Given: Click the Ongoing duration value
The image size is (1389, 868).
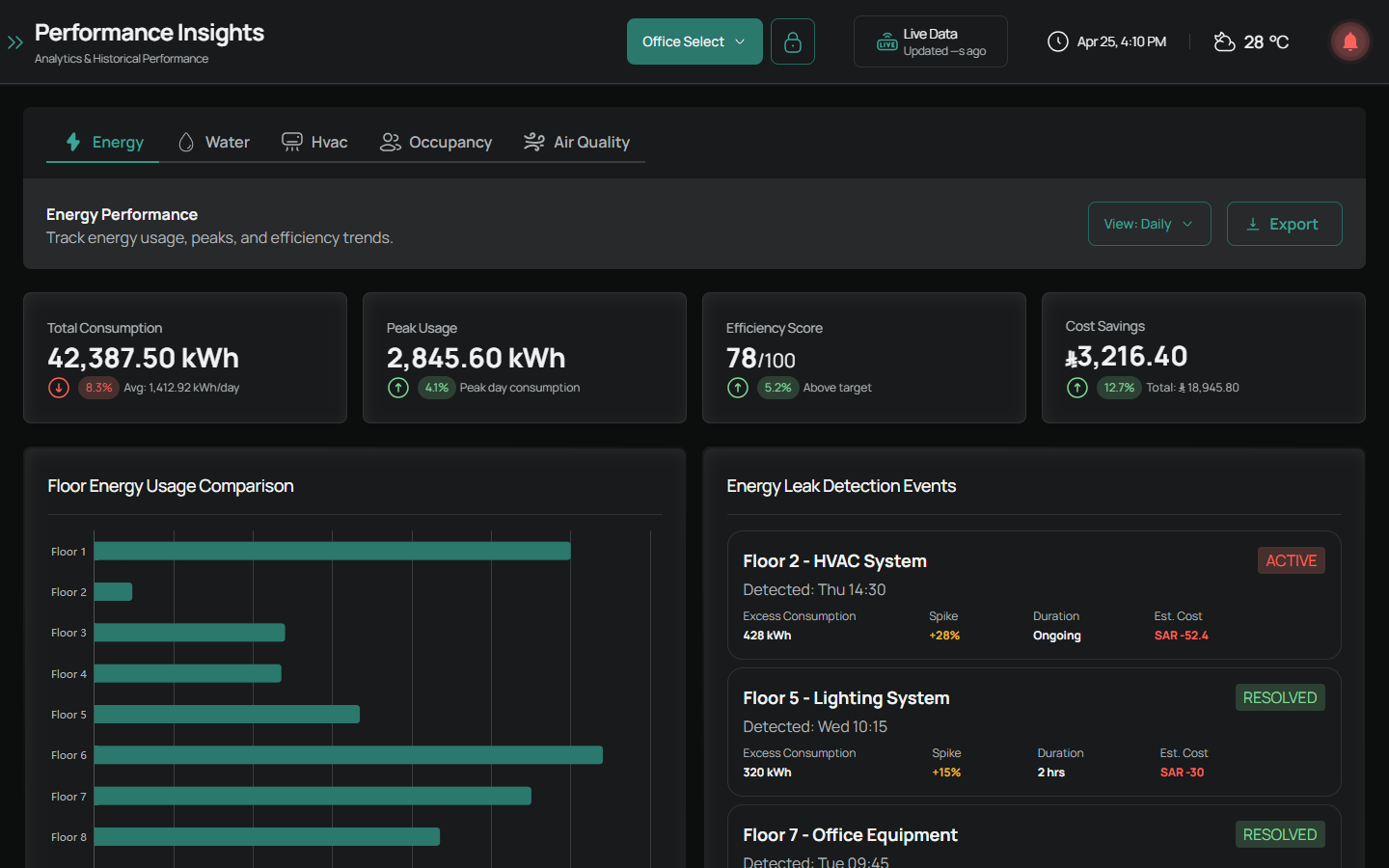Looking at the screenshot, I should click(x=1057, y=636).
